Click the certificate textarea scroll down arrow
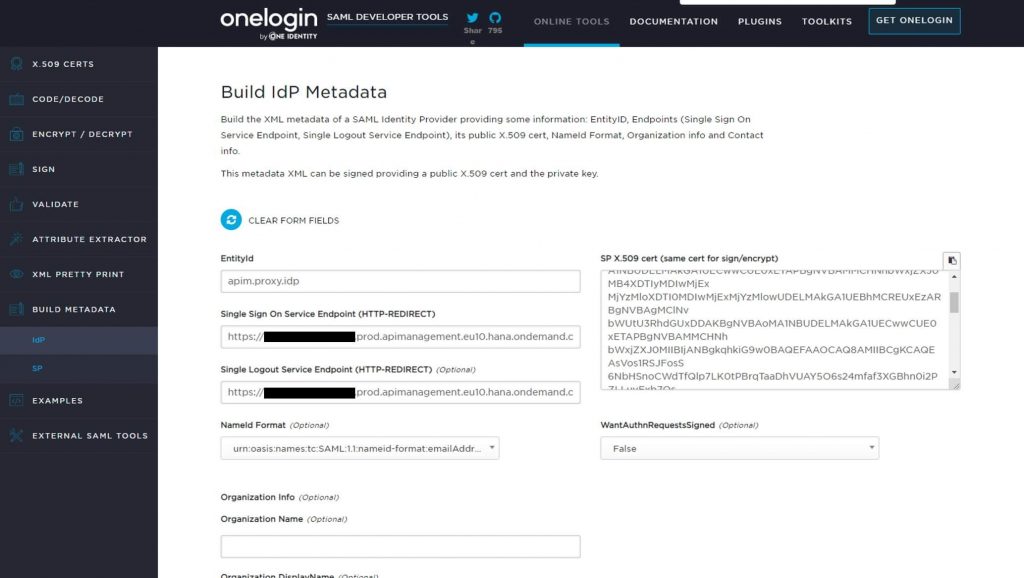Screen dimensions: 1024x578 954,372
